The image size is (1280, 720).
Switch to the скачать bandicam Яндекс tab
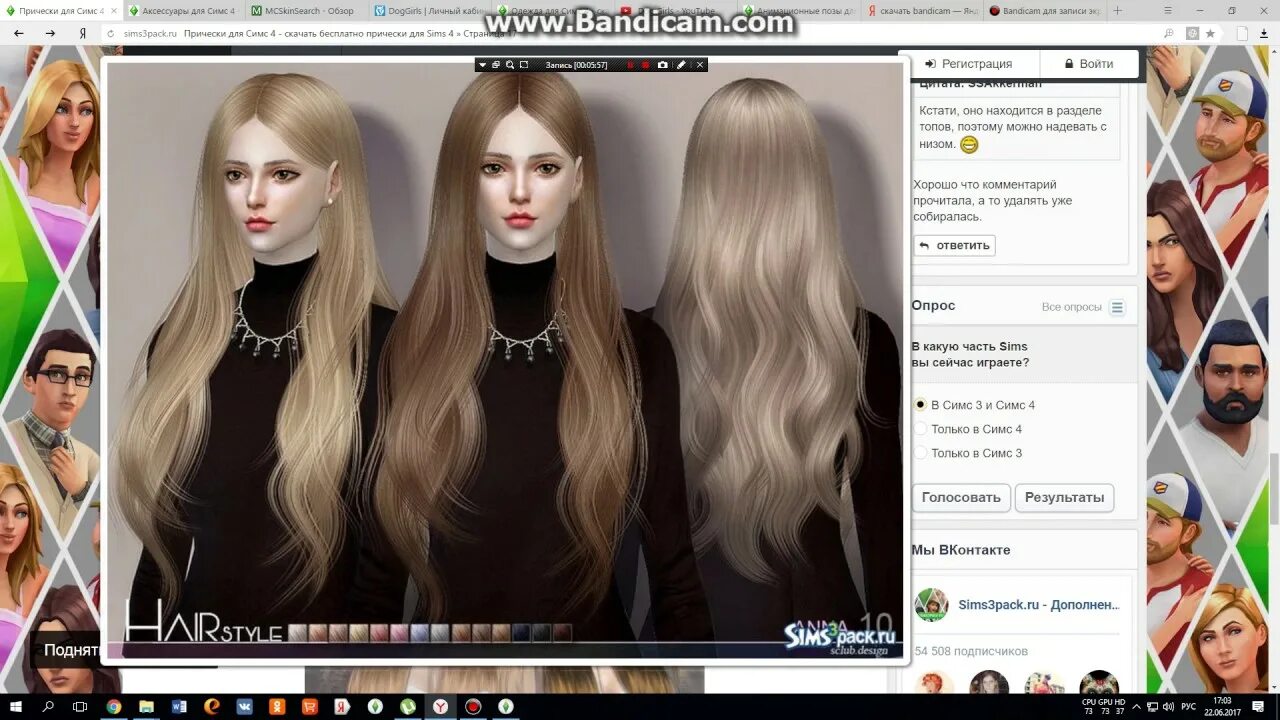921,11
